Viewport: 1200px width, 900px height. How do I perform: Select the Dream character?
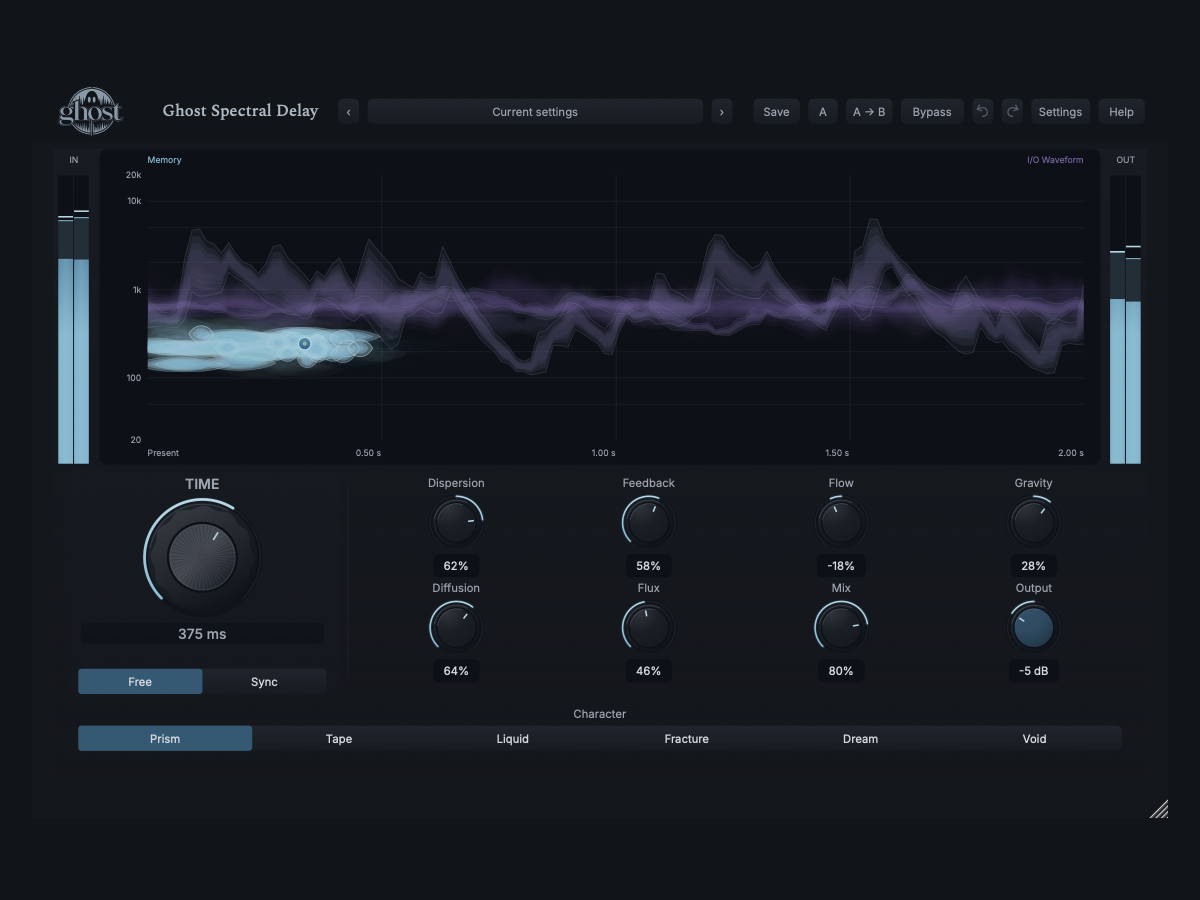(860, 739)
